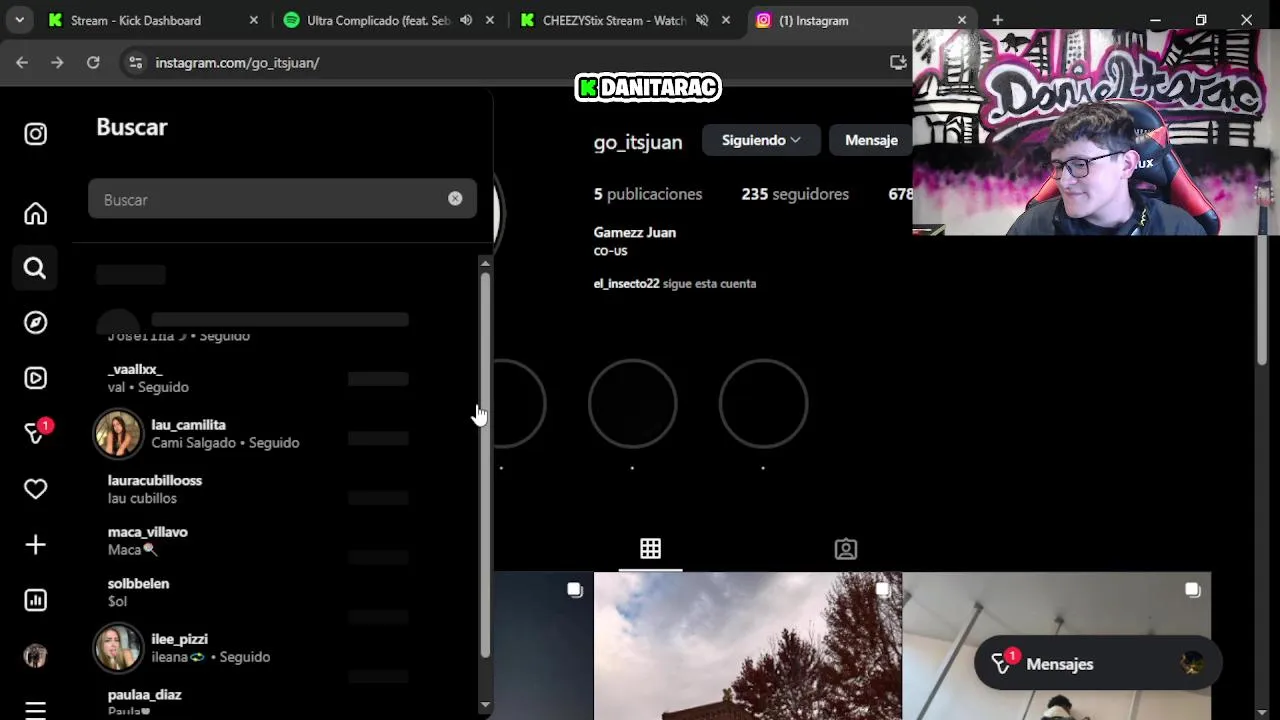Open a new browser tab
Screen dimensions: 1280x720
tap(997, 20)
